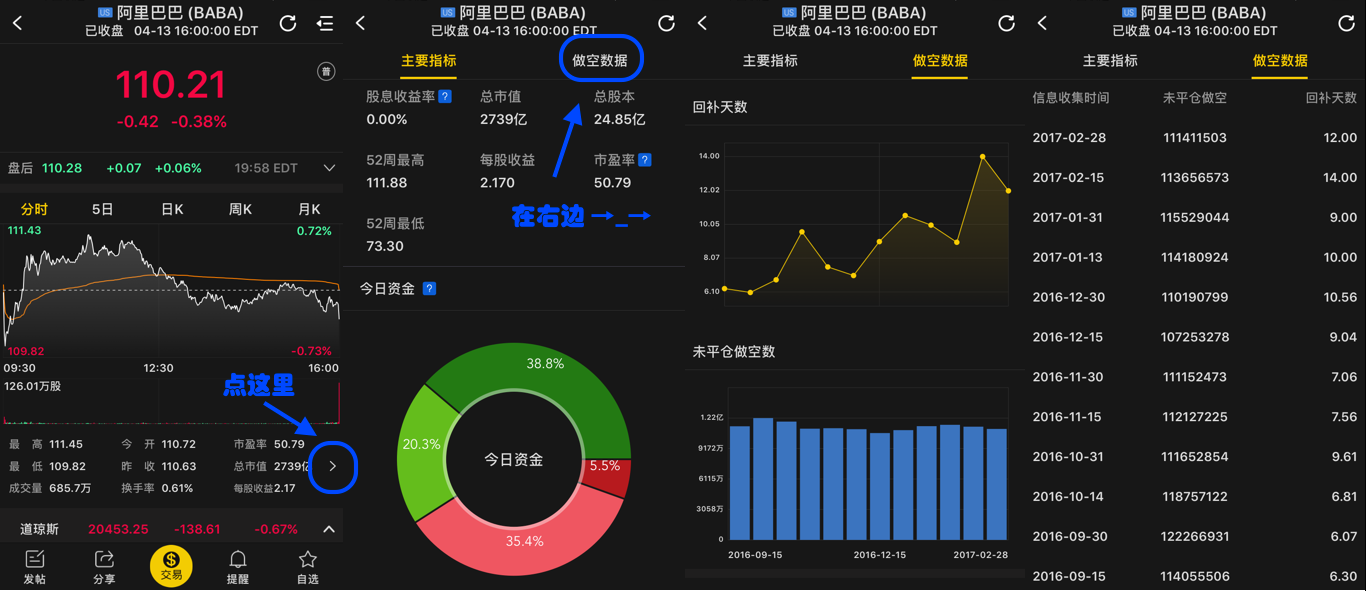Image resolution: width=1366 pixels, height=591 pixels.
Task: Select the 2017-02-28 short interest row
Action: 1190,137
